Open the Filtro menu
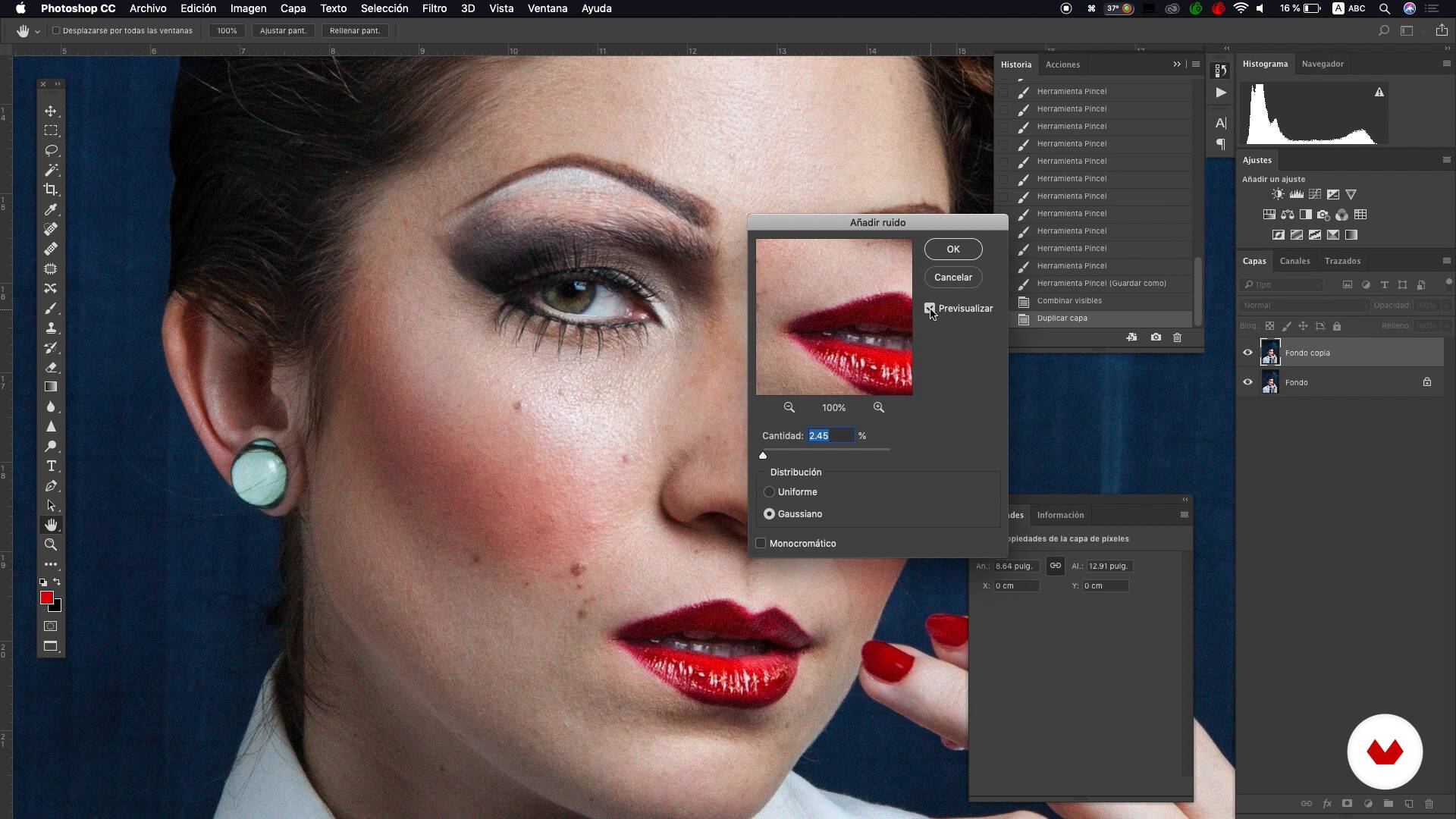 [x=435, y=8]
